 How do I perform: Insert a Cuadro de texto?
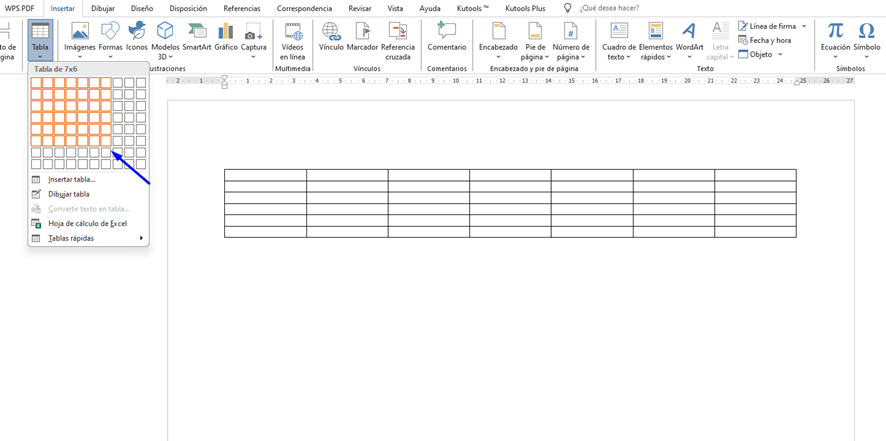click(x=619, y=41)
